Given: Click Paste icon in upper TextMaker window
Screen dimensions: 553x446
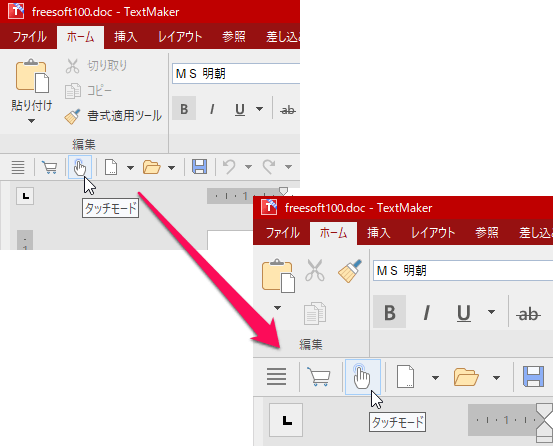Looking at the screenshot, I should 32,75.
